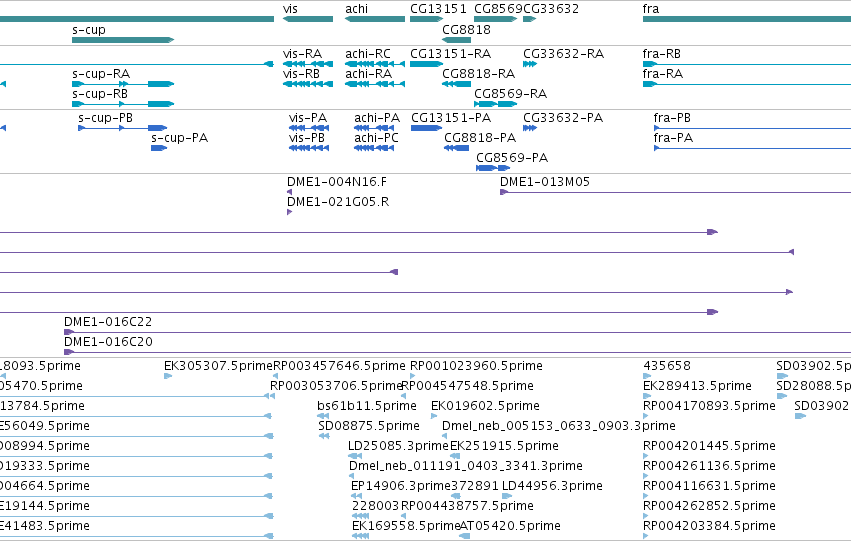This screenshot has height=541, width=851.
Task: Select the achi-PC protein label
Action: (376, 138)
